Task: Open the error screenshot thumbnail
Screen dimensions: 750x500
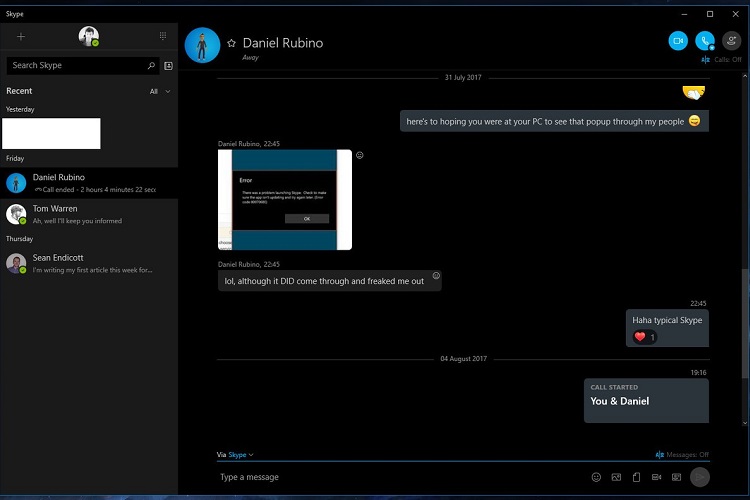Action: [x=285, y=200]
